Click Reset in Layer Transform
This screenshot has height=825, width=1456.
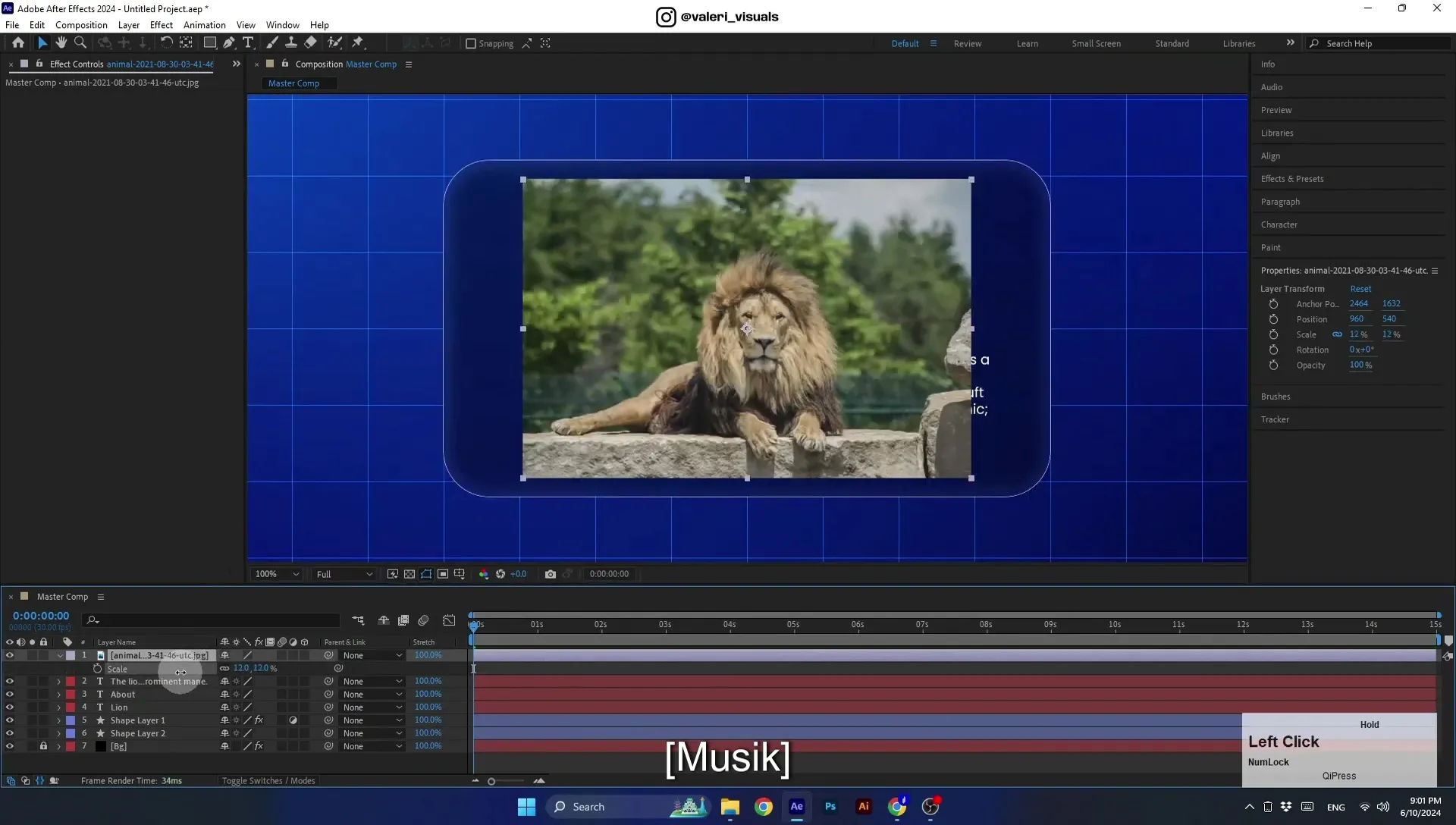[1360, 289]
